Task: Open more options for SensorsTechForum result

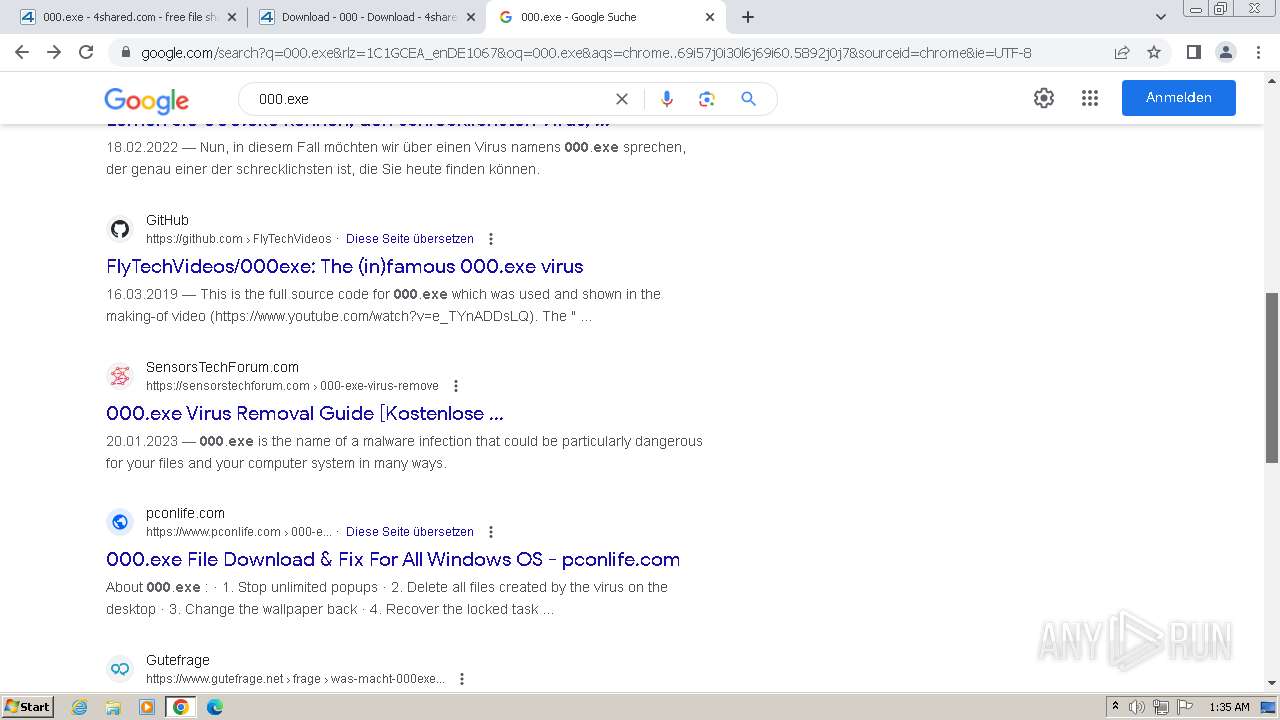Action: click(456, 386)
